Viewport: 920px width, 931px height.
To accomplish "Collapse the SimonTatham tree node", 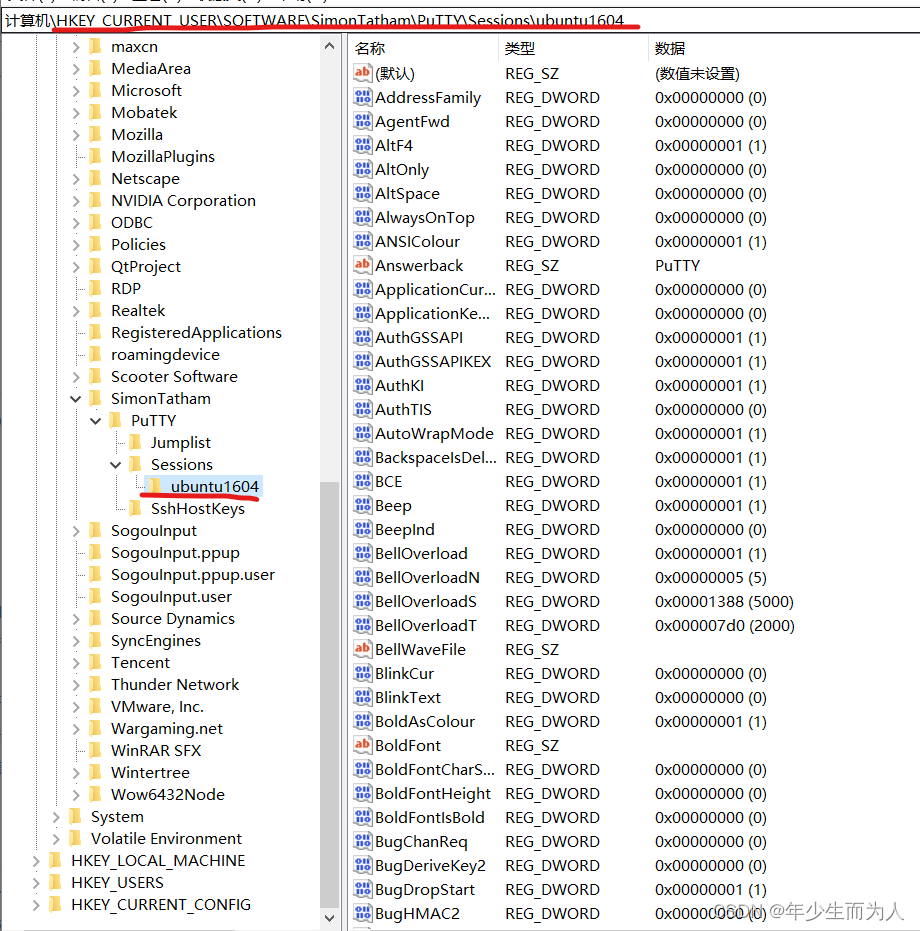I will pos(75,398).
